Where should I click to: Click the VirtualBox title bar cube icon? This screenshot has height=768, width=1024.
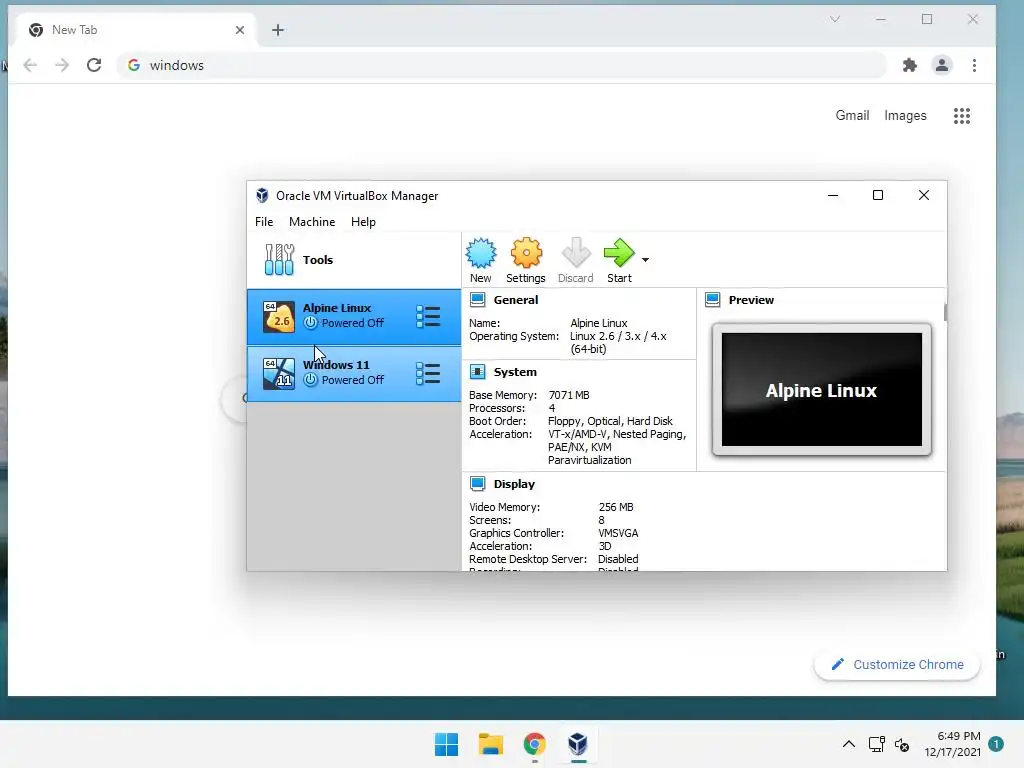pos(262,195)
